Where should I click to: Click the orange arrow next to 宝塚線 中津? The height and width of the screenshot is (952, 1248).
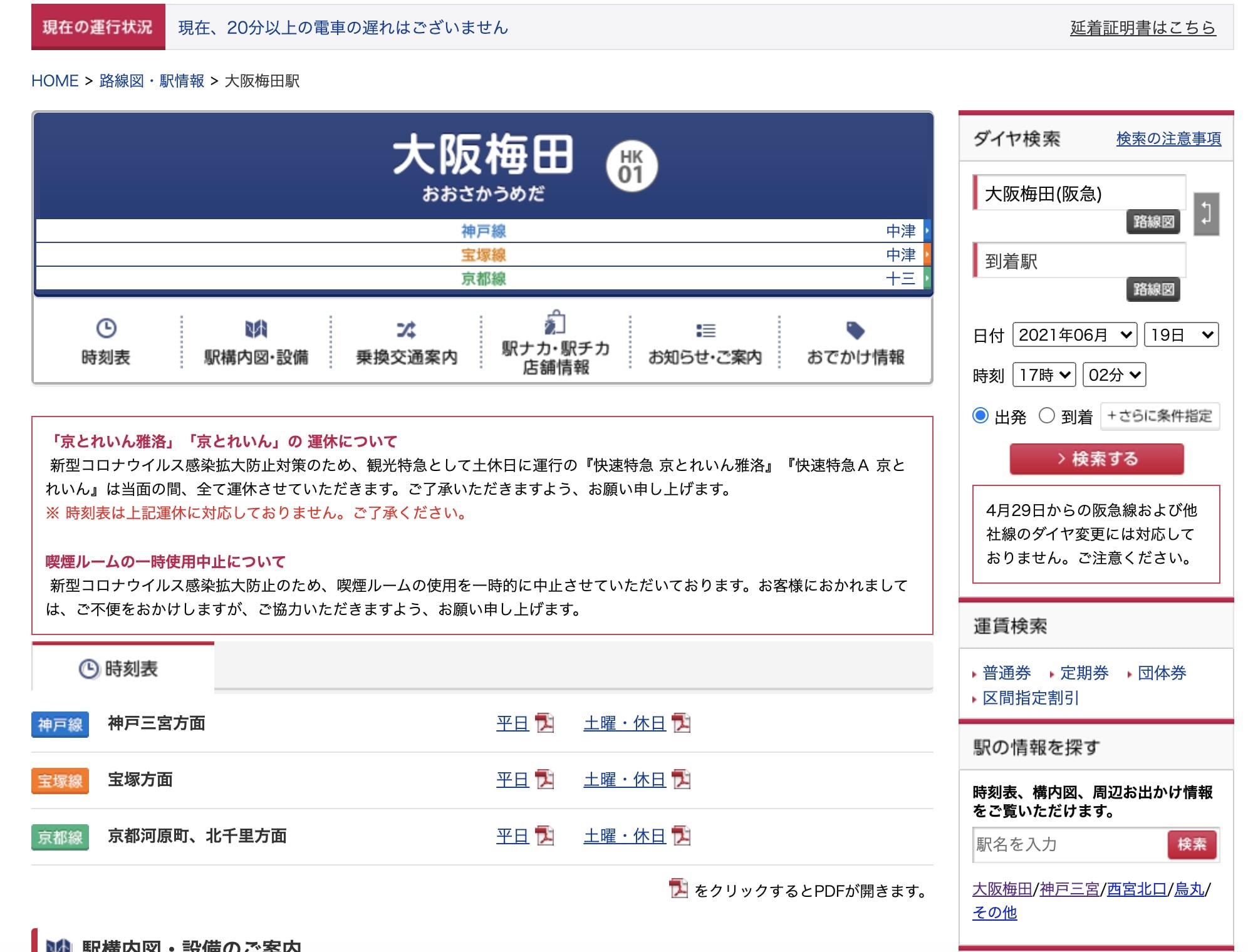(927, 254)
